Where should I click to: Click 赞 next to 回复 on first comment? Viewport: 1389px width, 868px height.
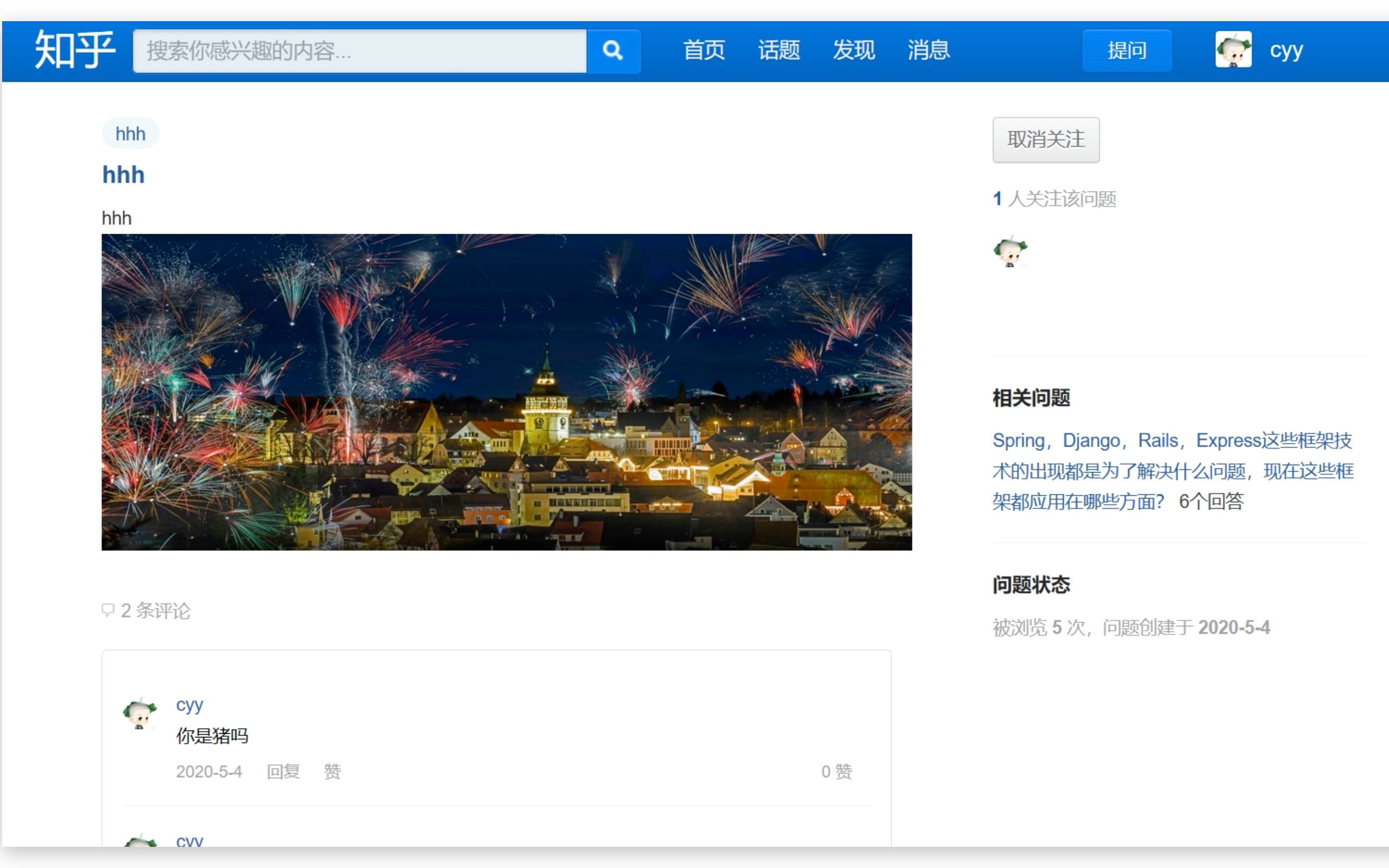333,772
